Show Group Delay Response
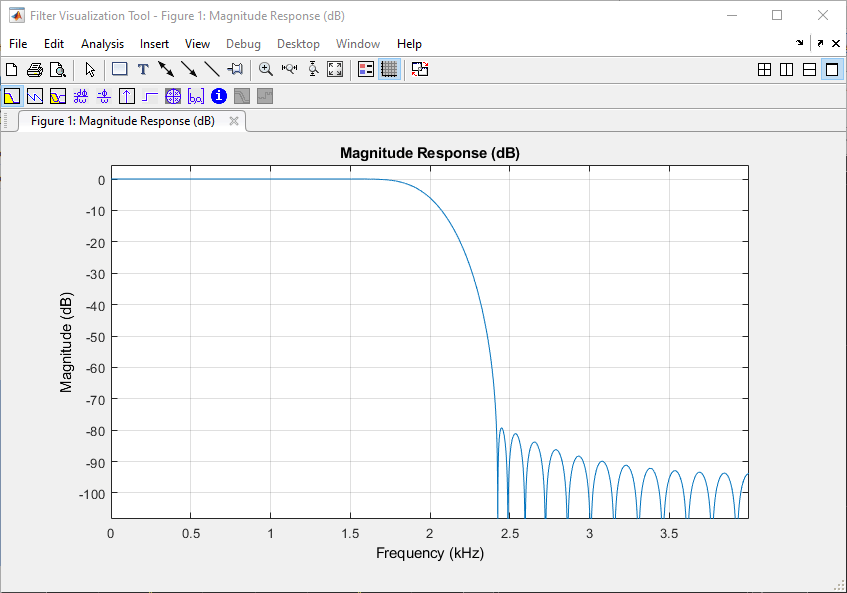Image resolution: width=847 pixels, height=593 pixels. point(80,97)
